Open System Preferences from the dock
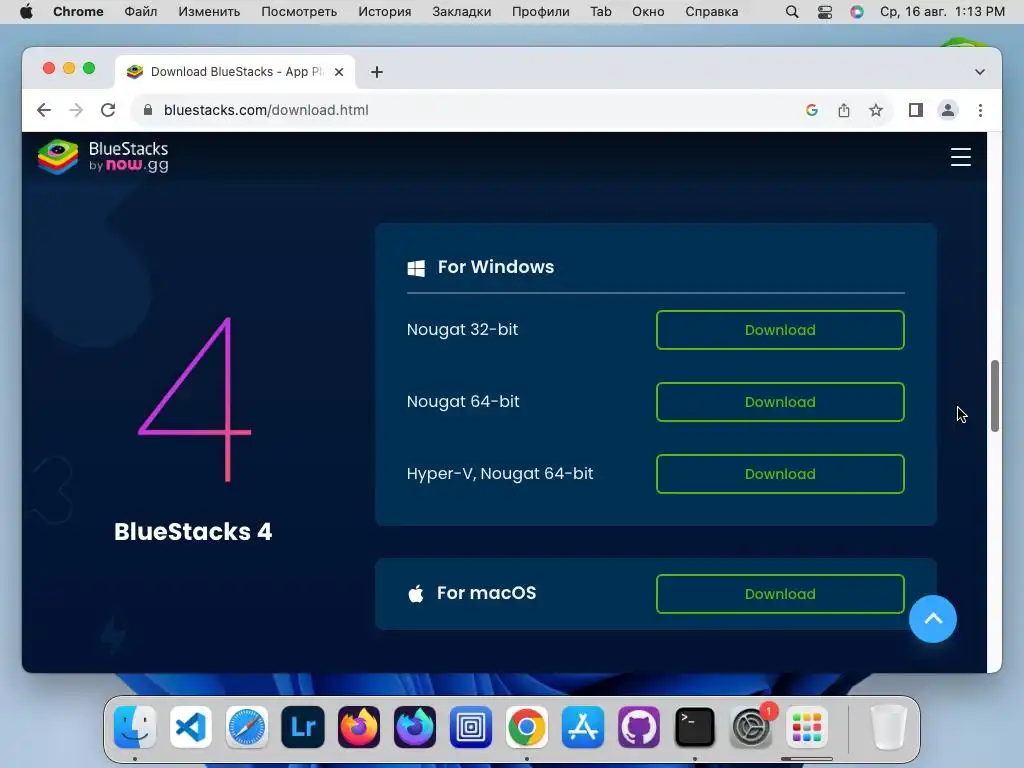 [750, 727]
